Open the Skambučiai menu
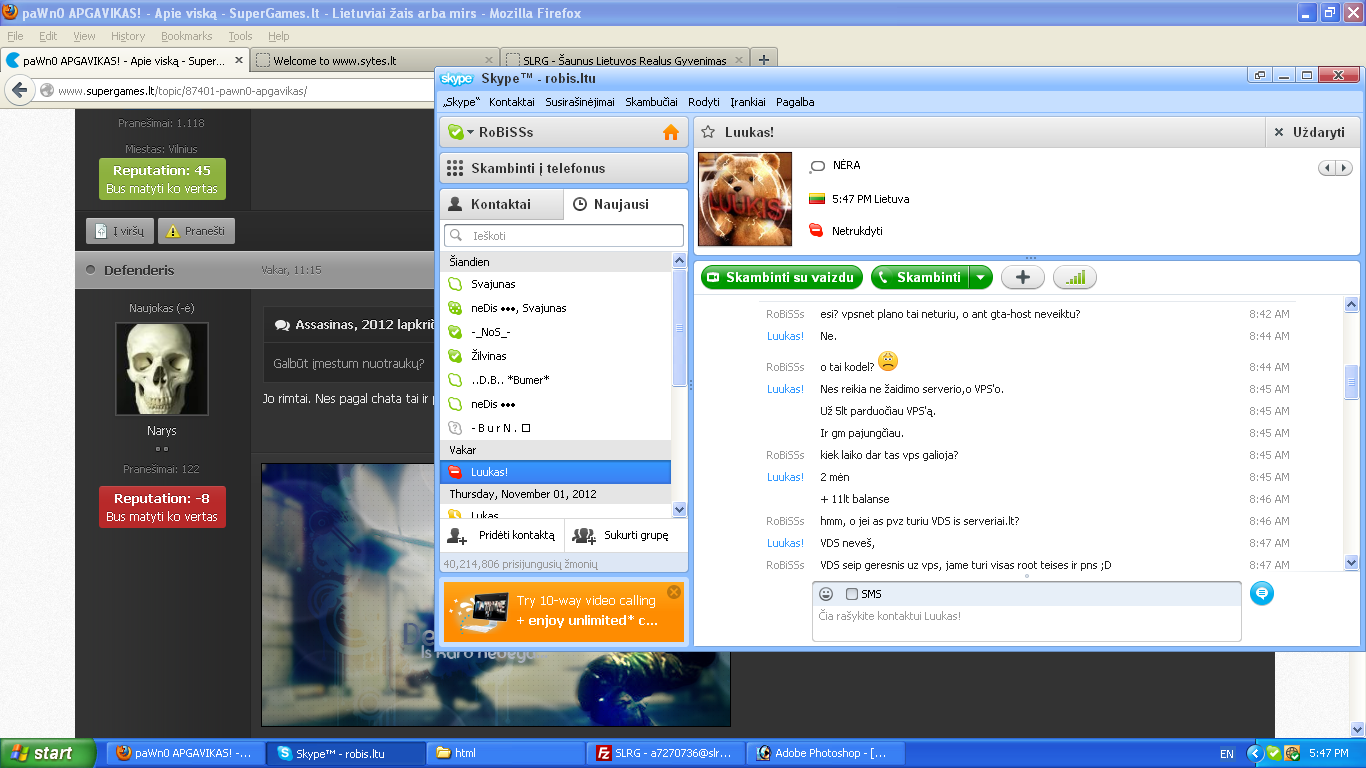Viewport: 1366px width, 768px height. 651,102
